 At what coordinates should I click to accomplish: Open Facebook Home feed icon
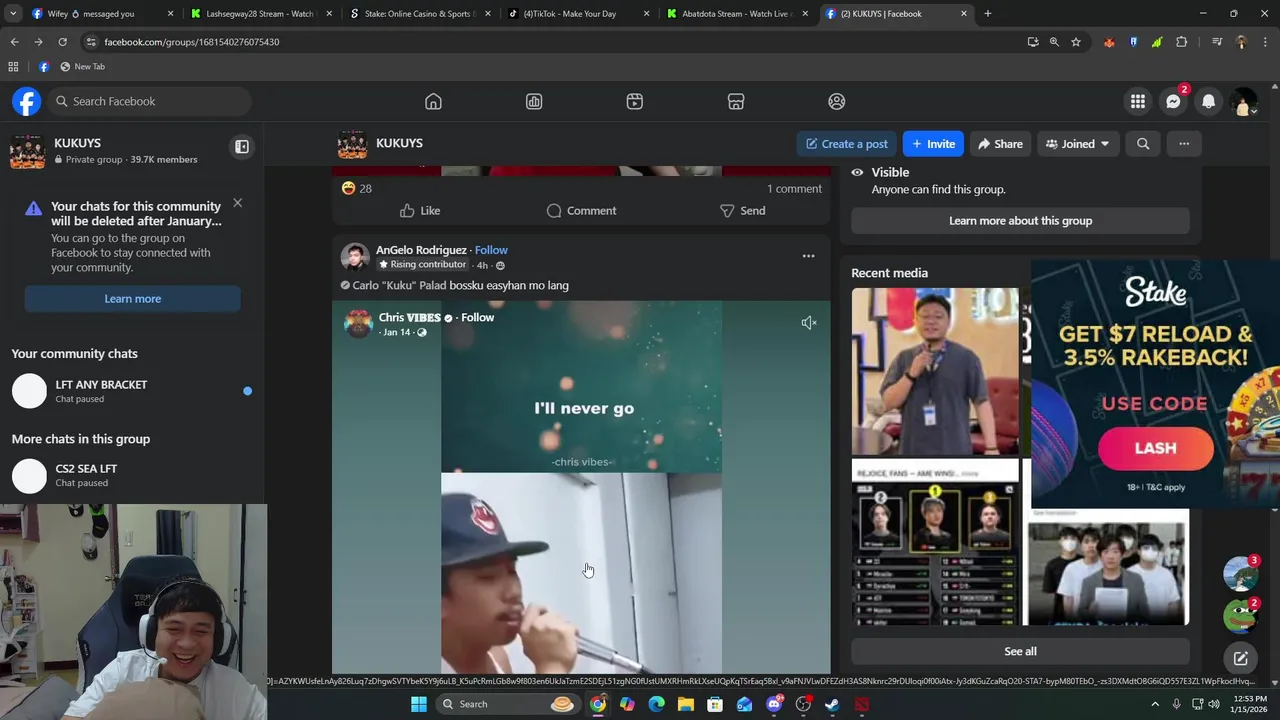tap(433, 101)
